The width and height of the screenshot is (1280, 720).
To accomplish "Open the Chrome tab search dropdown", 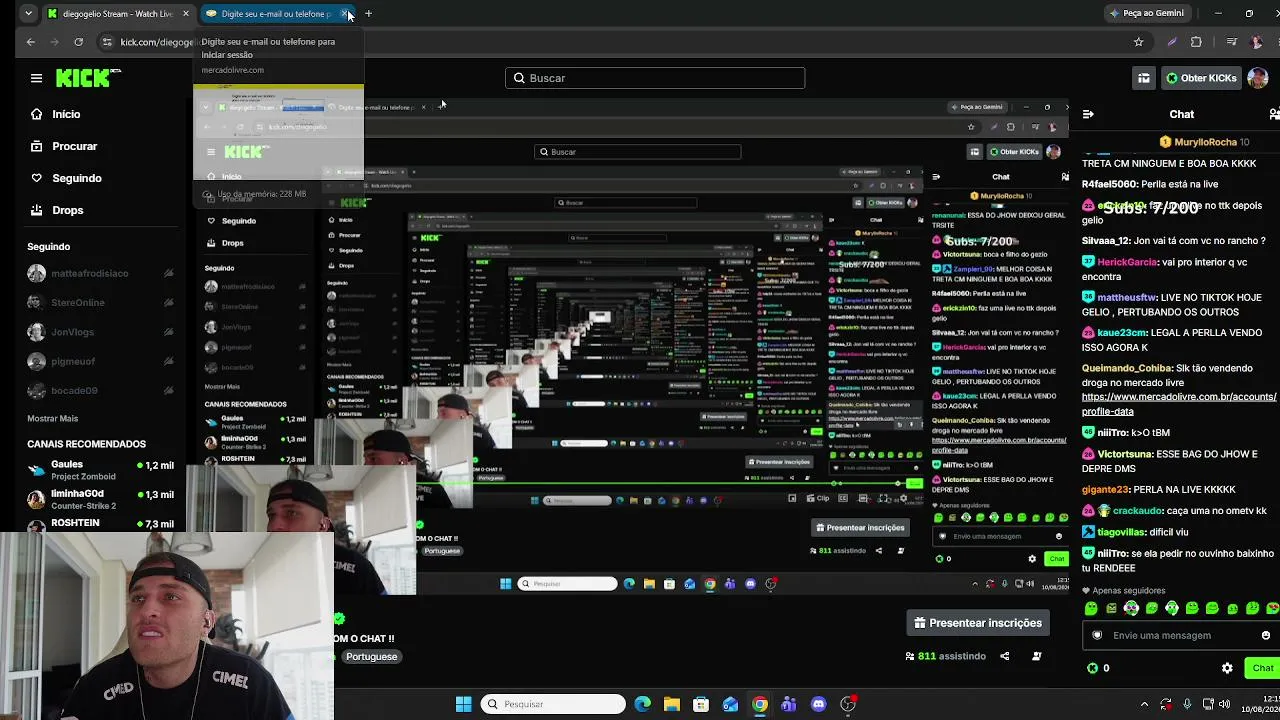I will (x=28, y=14).
